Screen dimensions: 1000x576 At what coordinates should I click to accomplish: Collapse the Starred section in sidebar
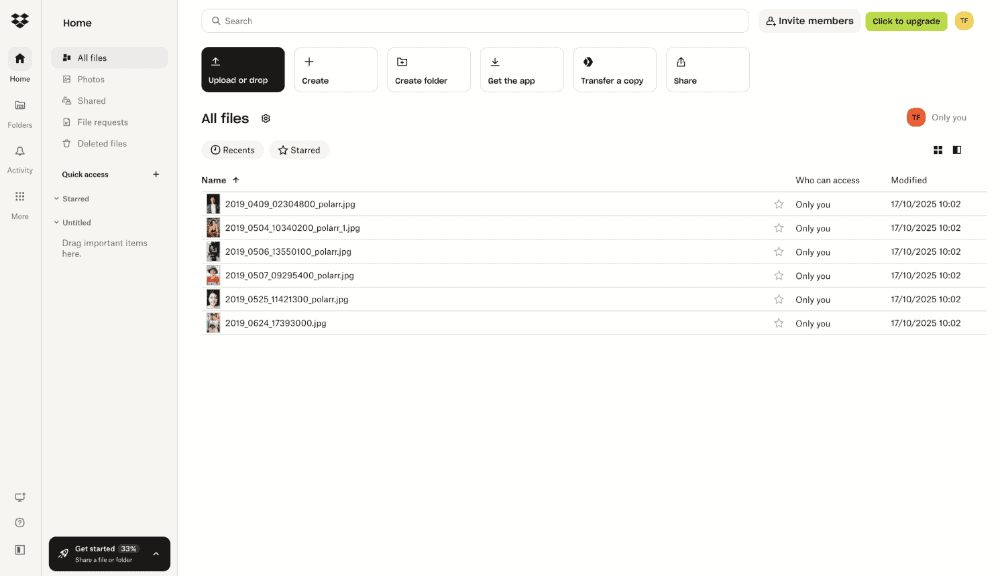point(57,199)
